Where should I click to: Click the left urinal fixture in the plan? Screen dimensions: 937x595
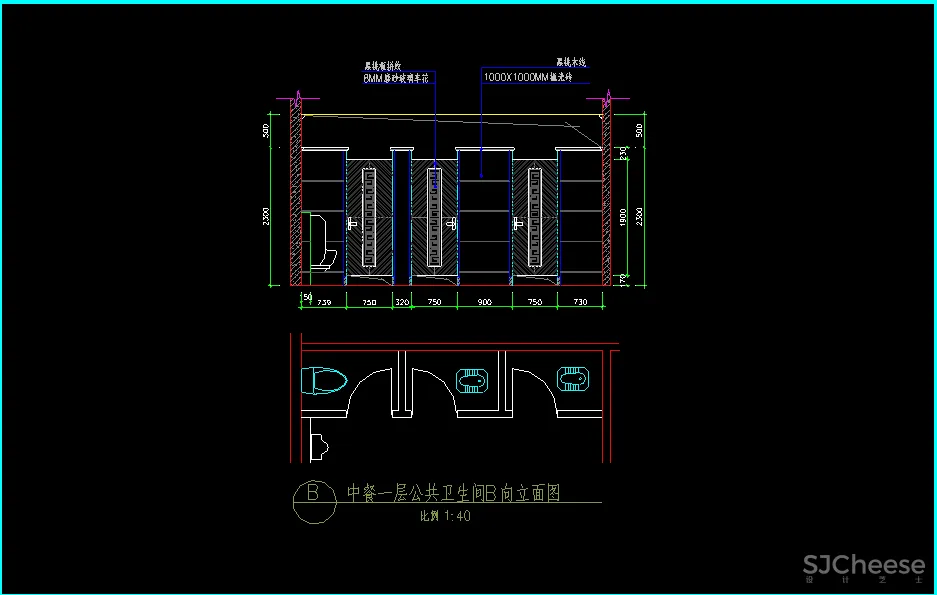[x=472, y=381]
